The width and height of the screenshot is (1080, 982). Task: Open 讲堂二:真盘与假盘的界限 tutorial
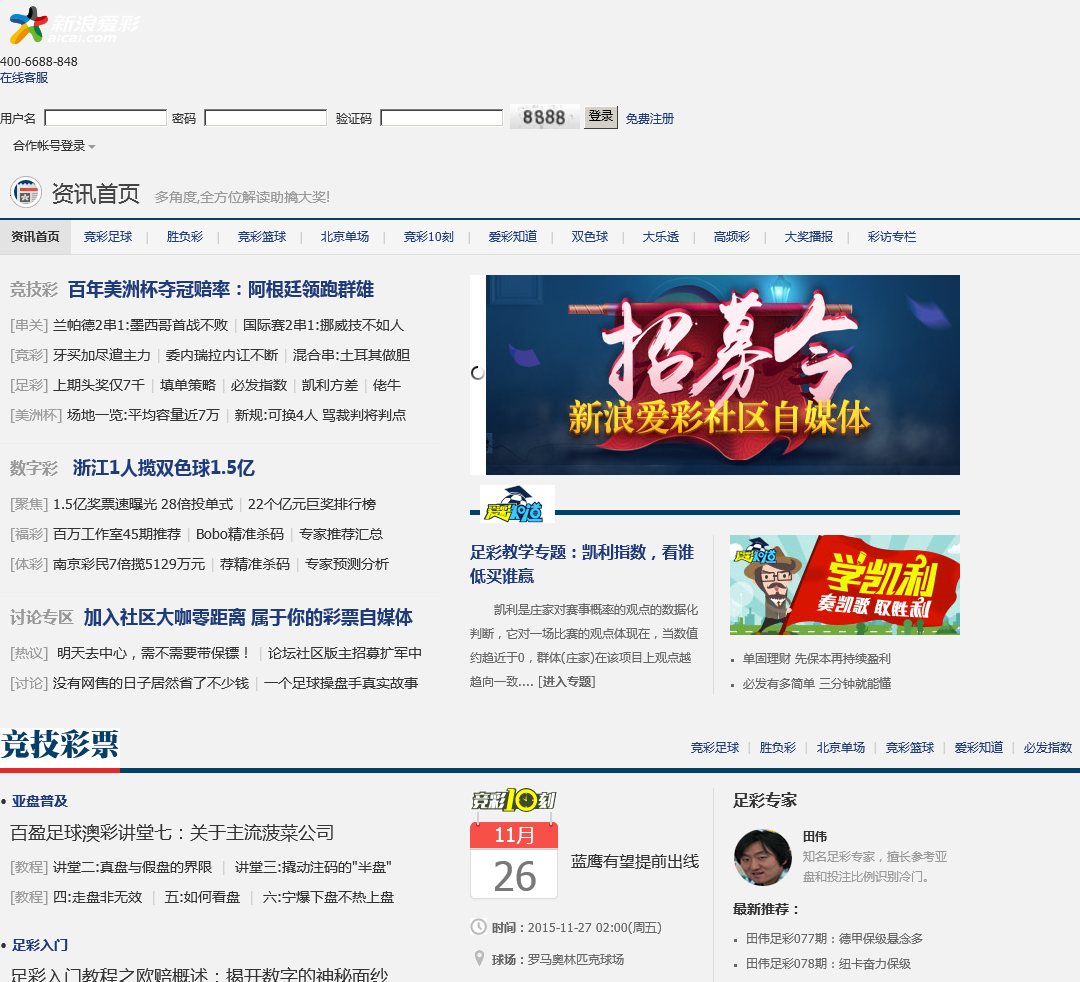click(132, 867)
